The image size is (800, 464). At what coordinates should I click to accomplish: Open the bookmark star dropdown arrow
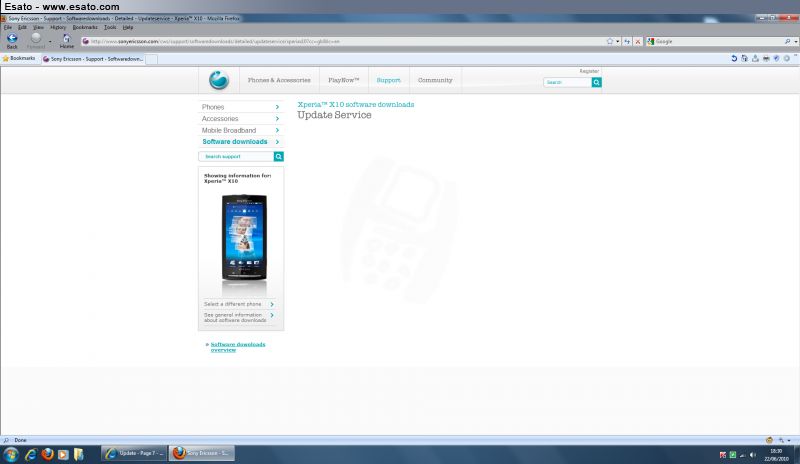pyautogui.click(x=617, y=41)
